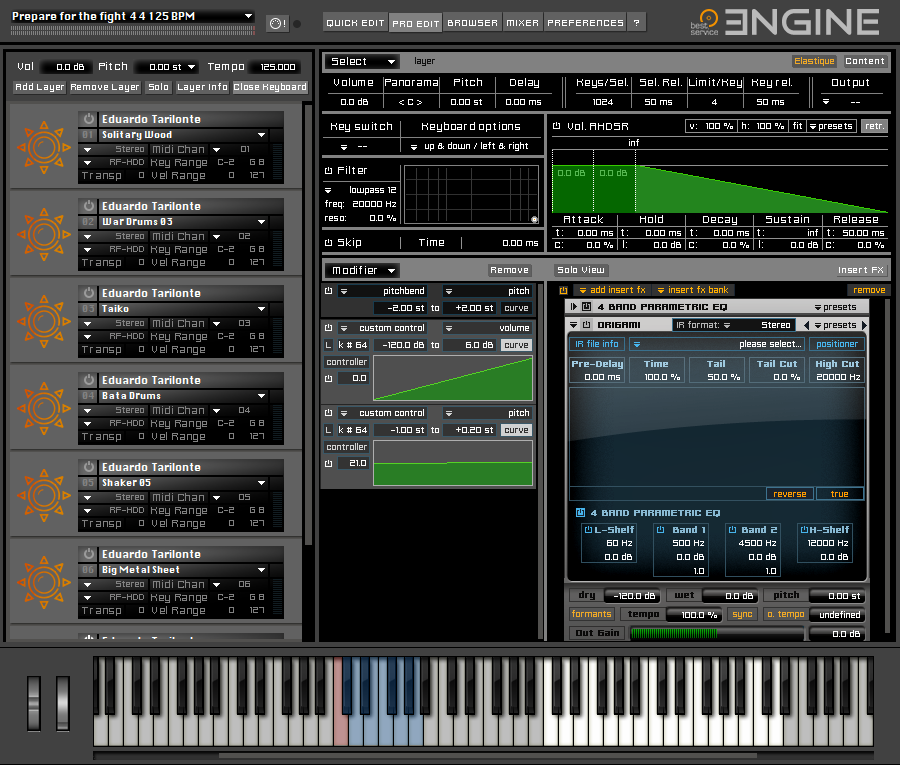Open the Pitch value dropdown arrow
Screen dimensions: 900x765
coord(192,67)
